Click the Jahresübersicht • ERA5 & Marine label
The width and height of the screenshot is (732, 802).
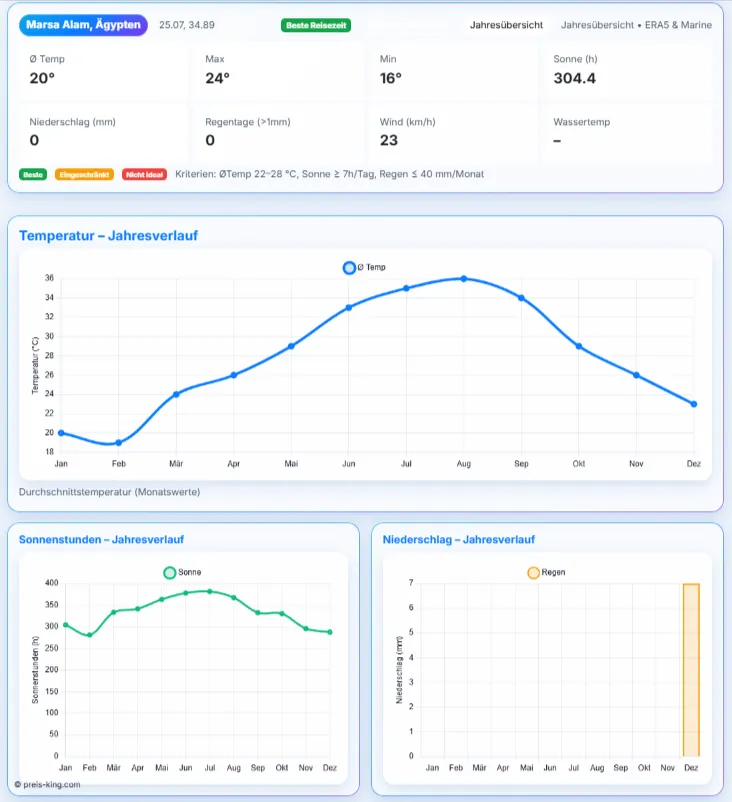click(x=636, y=25)
